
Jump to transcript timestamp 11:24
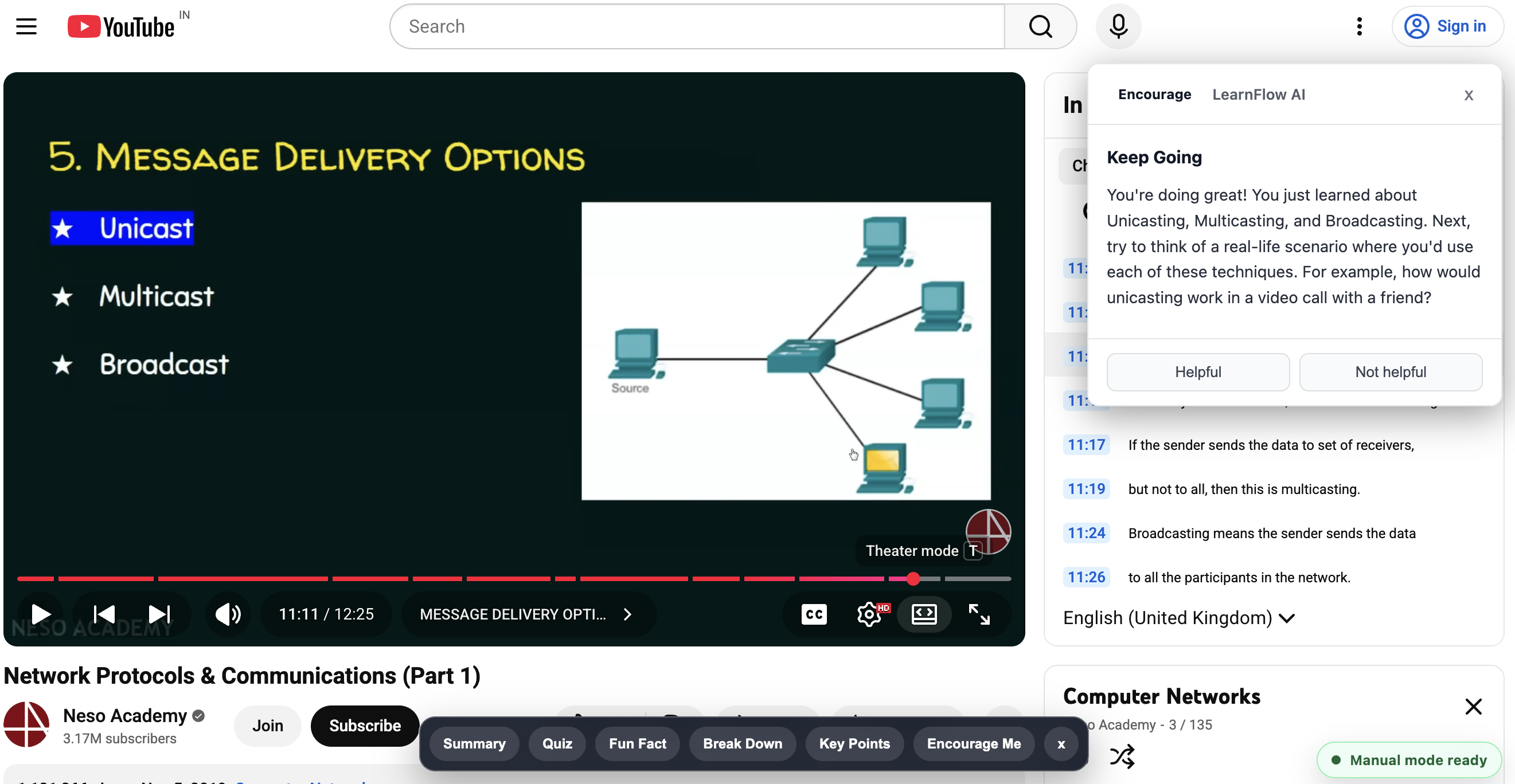coord(1086,533)
